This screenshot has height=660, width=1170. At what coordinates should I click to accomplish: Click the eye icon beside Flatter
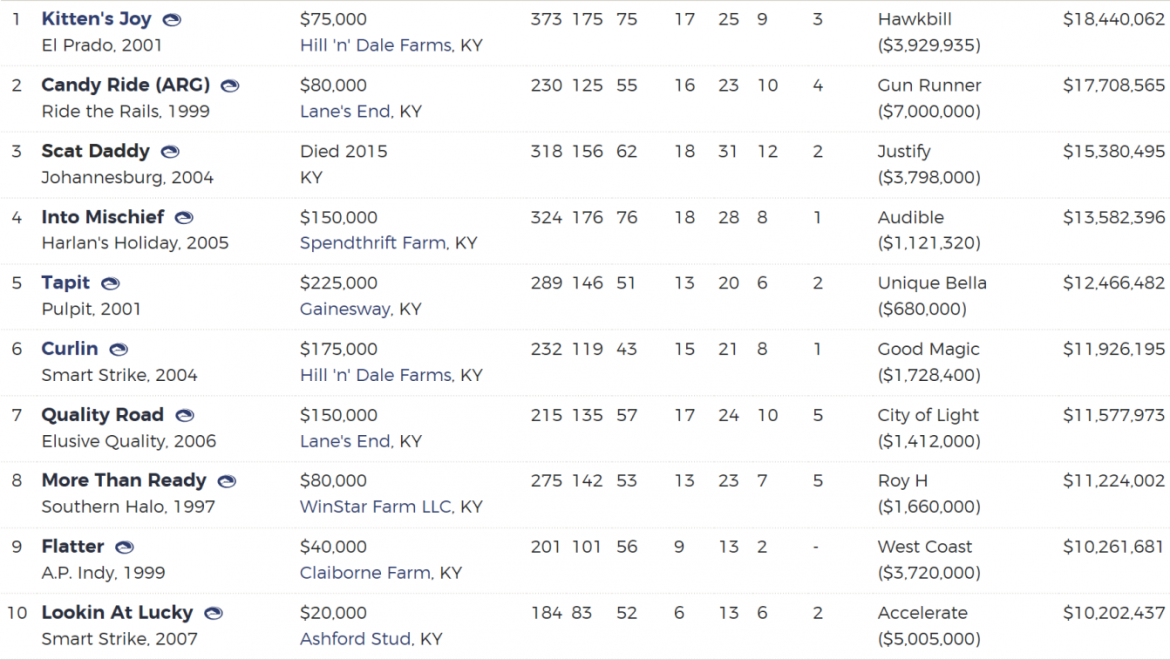124,547
